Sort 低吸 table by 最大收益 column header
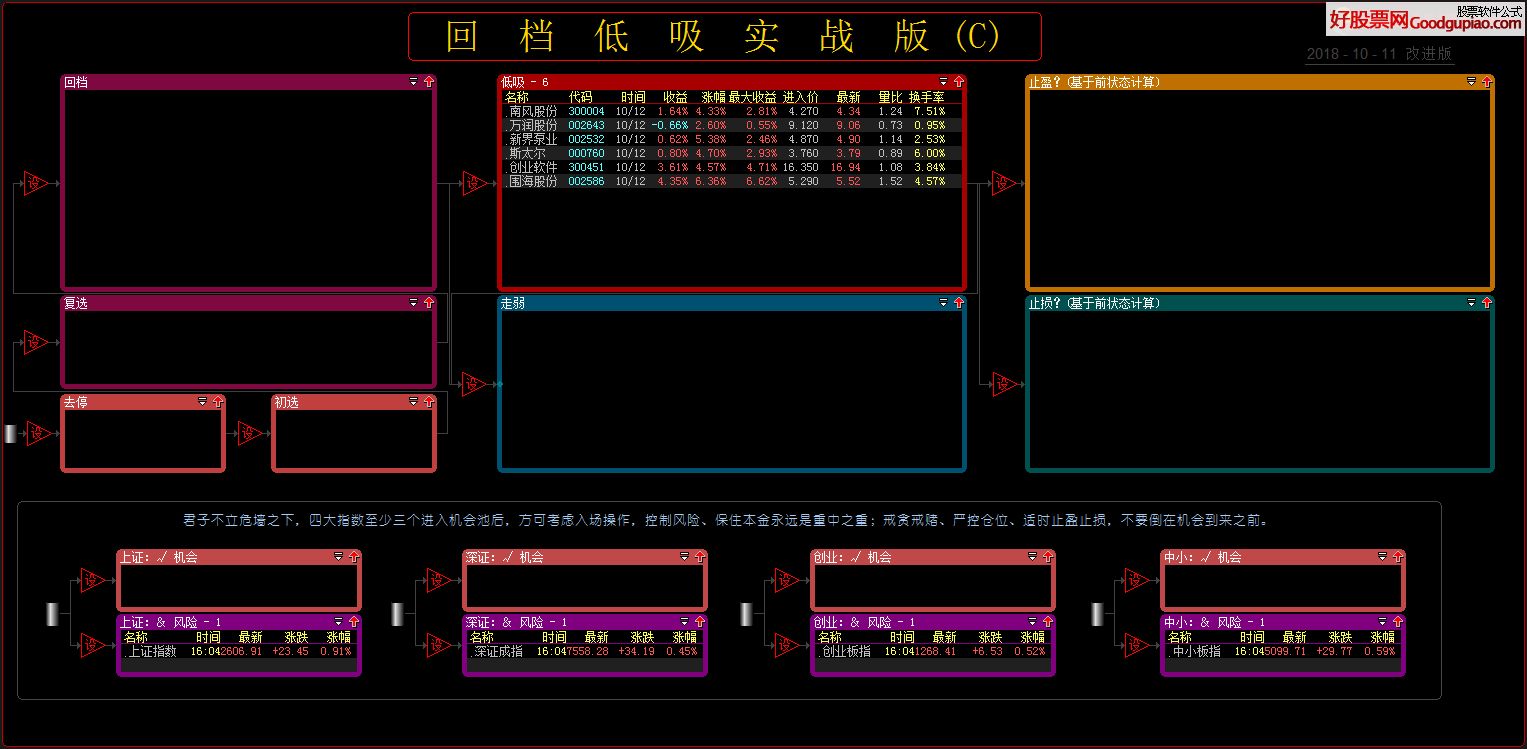 click(x=753, y=97)
